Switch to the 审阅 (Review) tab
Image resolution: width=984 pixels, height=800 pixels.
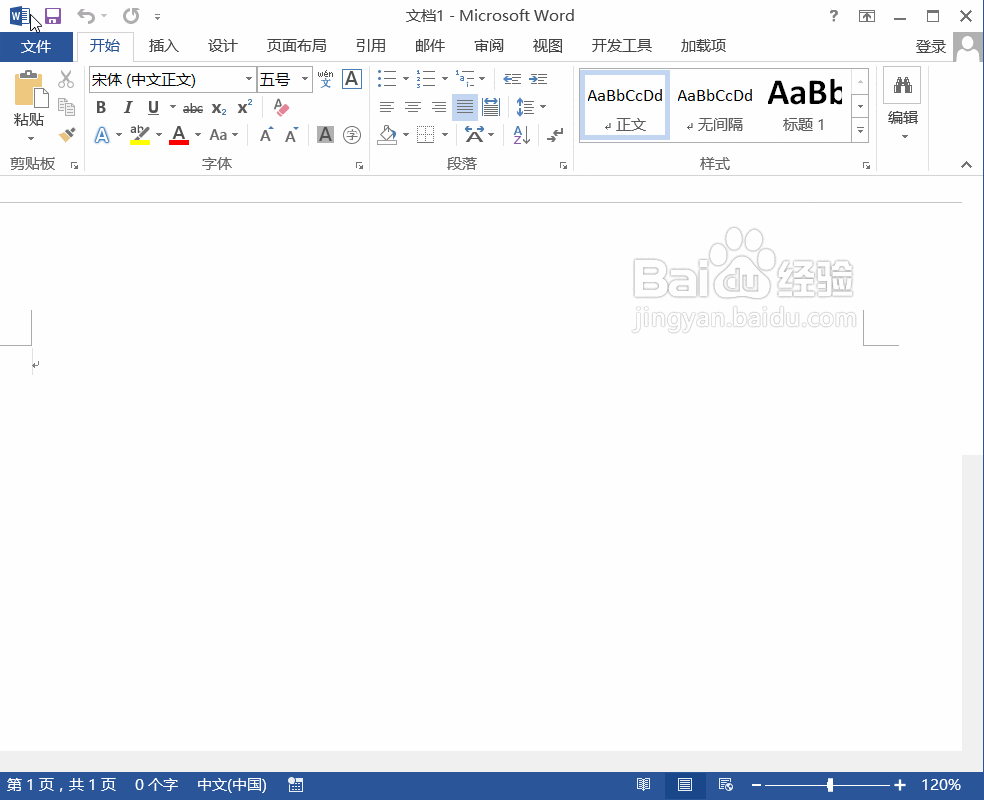pos(488,46)
